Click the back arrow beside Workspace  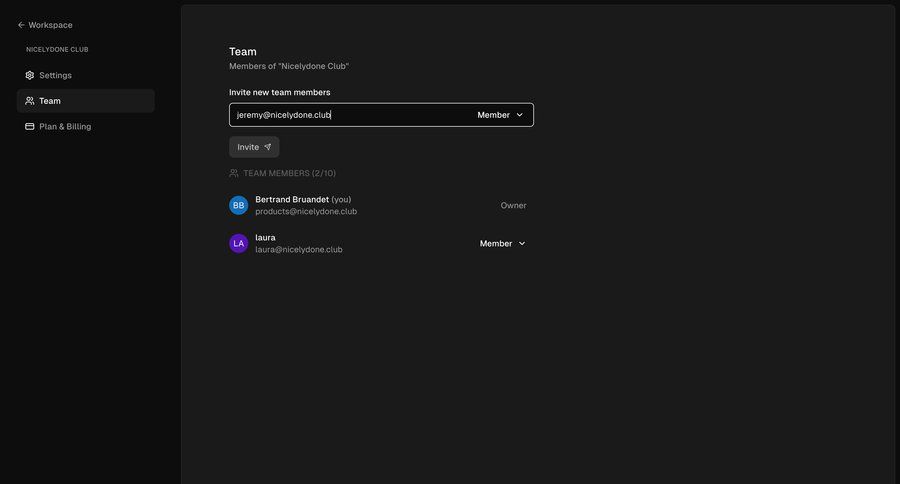[21, 25]
